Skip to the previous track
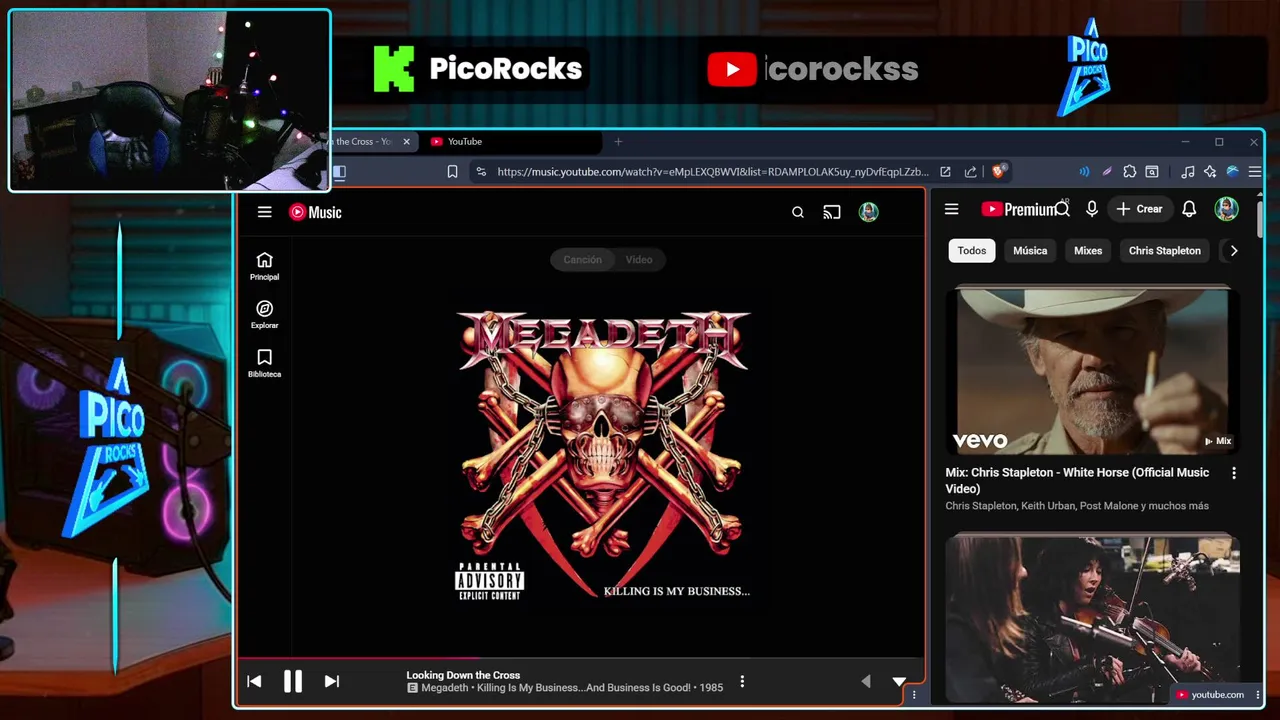Screen dimensions: 1280x720 254,681
